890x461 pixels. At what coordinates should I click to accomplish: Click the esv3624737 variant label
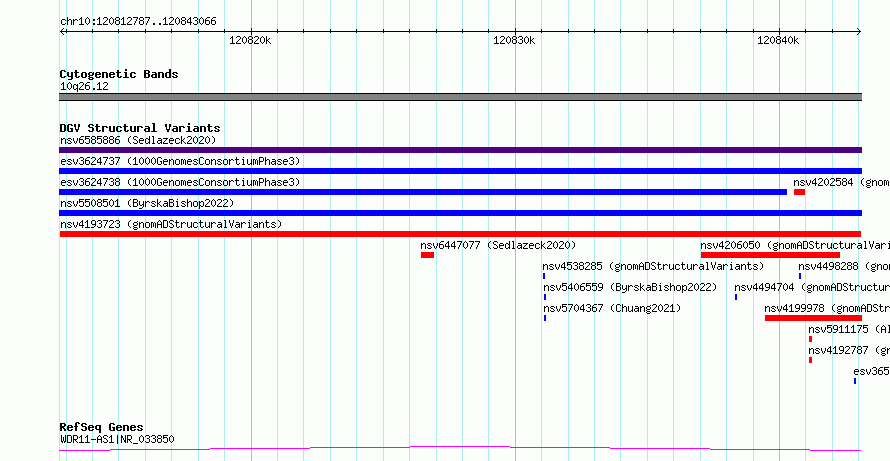pyautogui.click(x=180, y=161)
